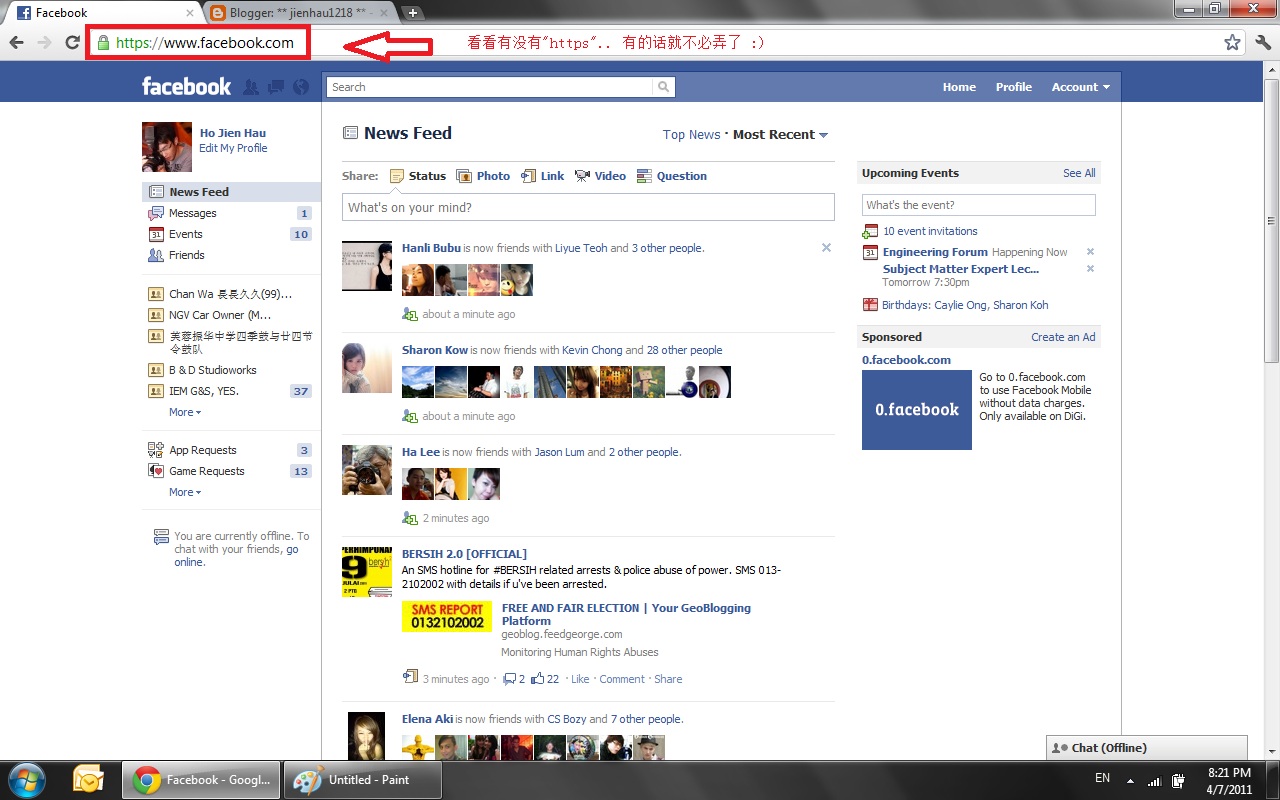
Task: Click Edit My Profile link
Action: (233, 148)
